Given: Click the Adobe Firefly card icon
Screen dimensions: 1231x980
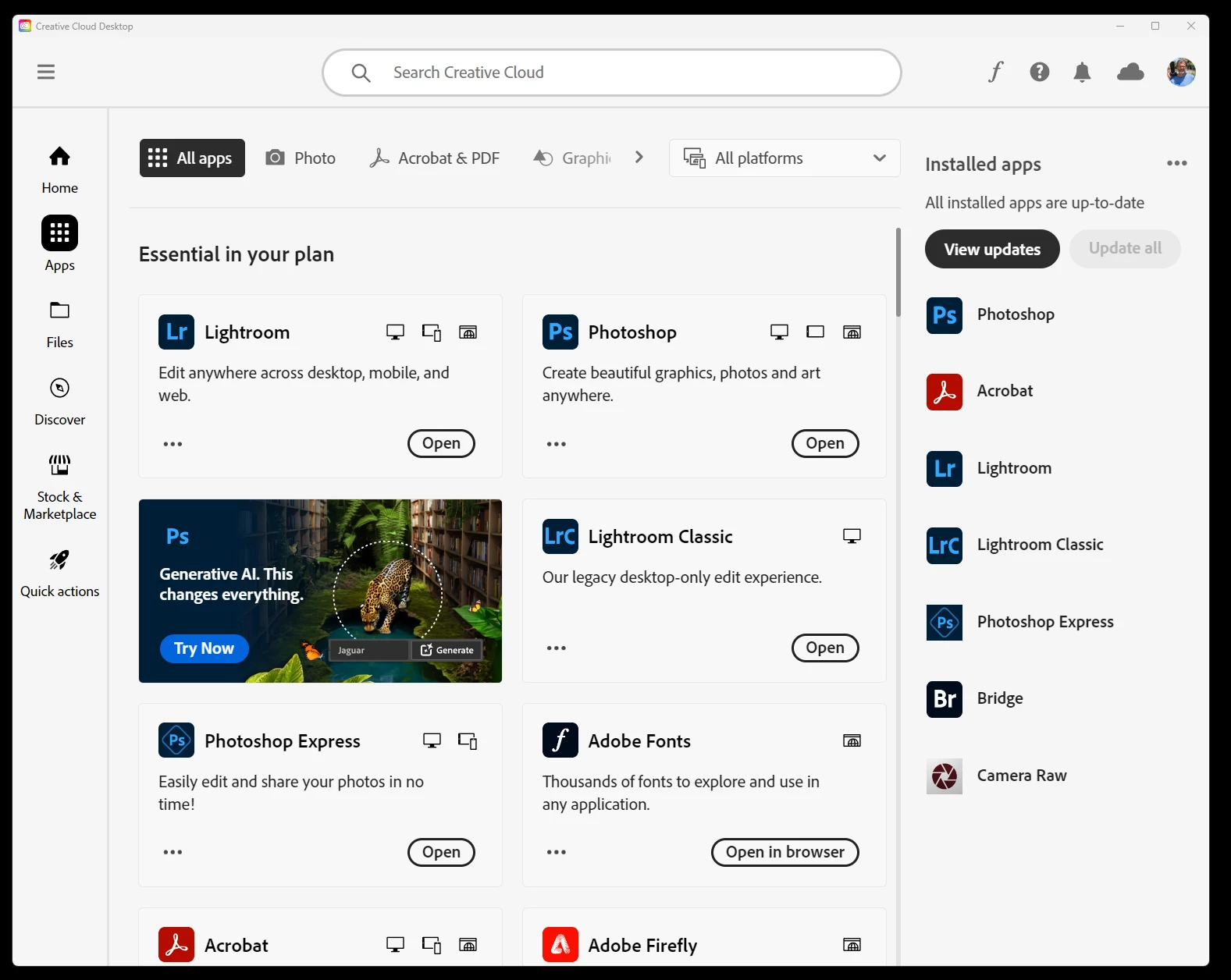Looking at the screenshot, I should point(560,945).
